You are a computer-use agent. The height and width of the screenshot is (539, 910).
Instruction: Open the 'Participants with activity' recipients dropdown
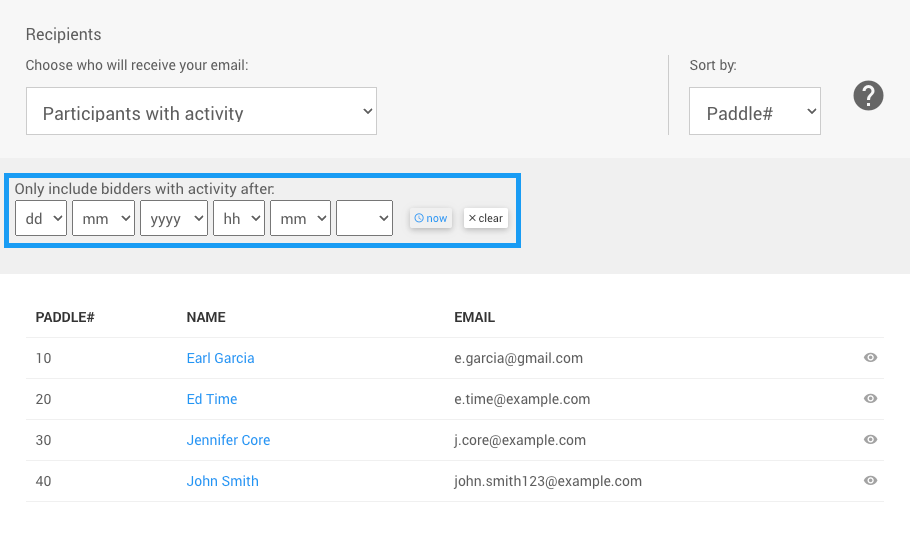tap(201, 112)
